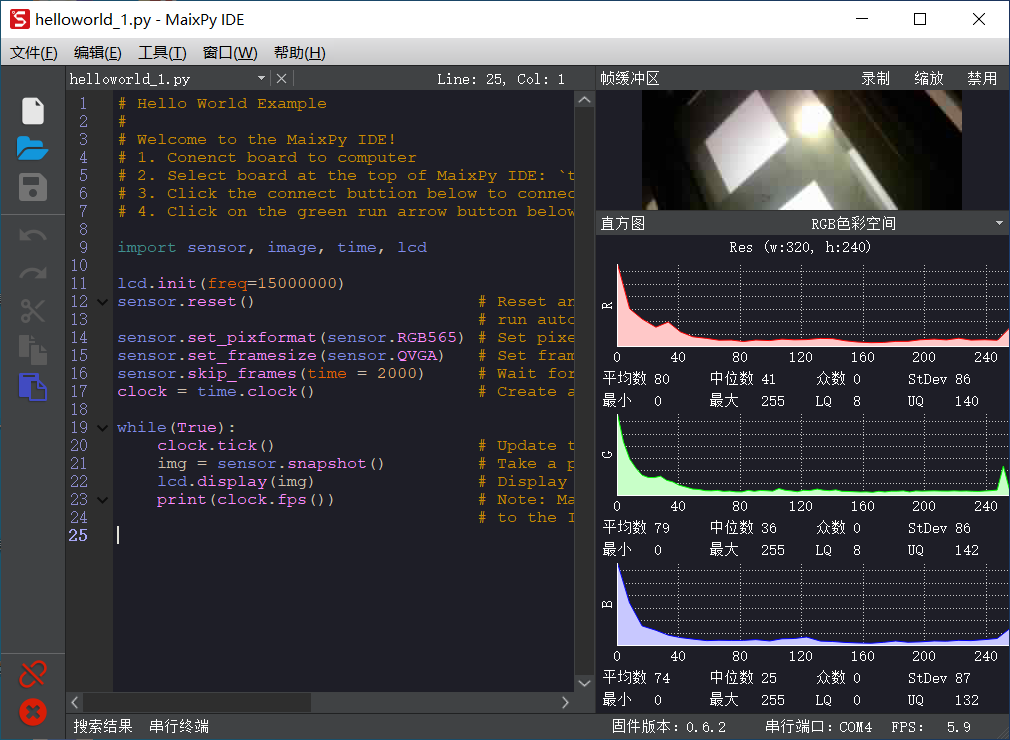Save the script using the floppy disk icon

click(32, 187)
